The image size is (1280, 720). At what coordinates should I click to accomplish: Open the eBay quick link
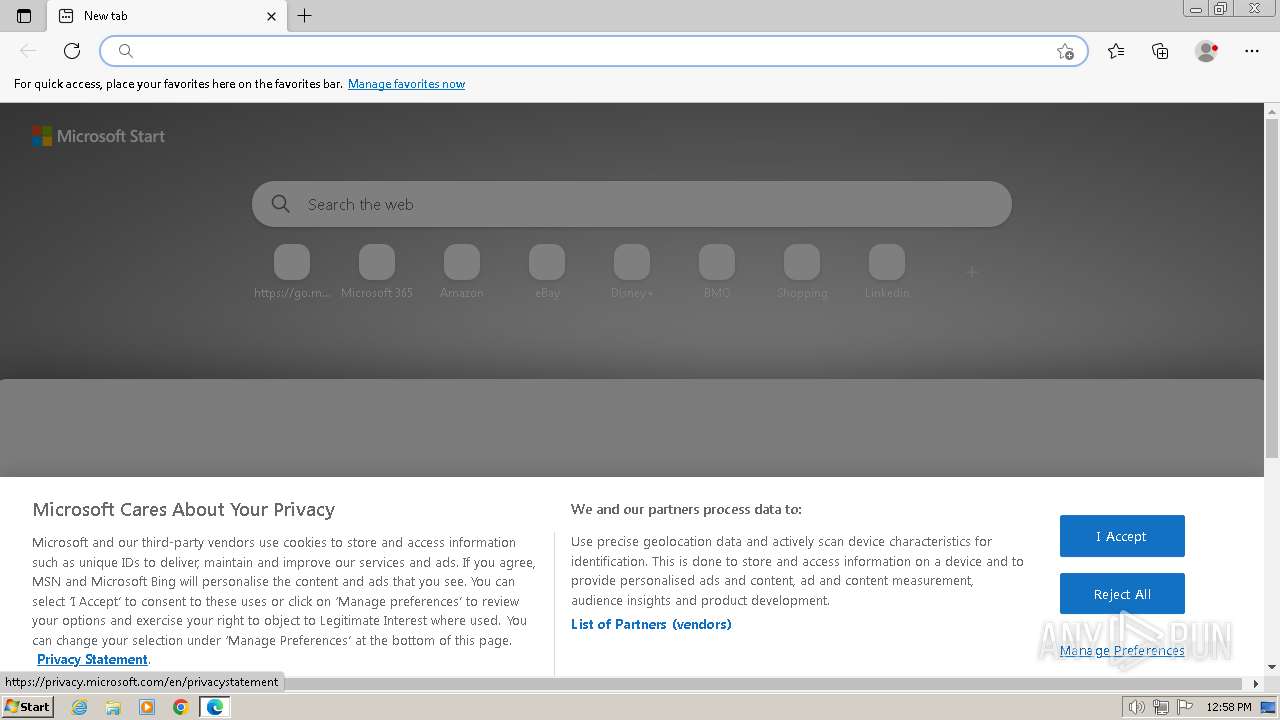tap(547, 272)
